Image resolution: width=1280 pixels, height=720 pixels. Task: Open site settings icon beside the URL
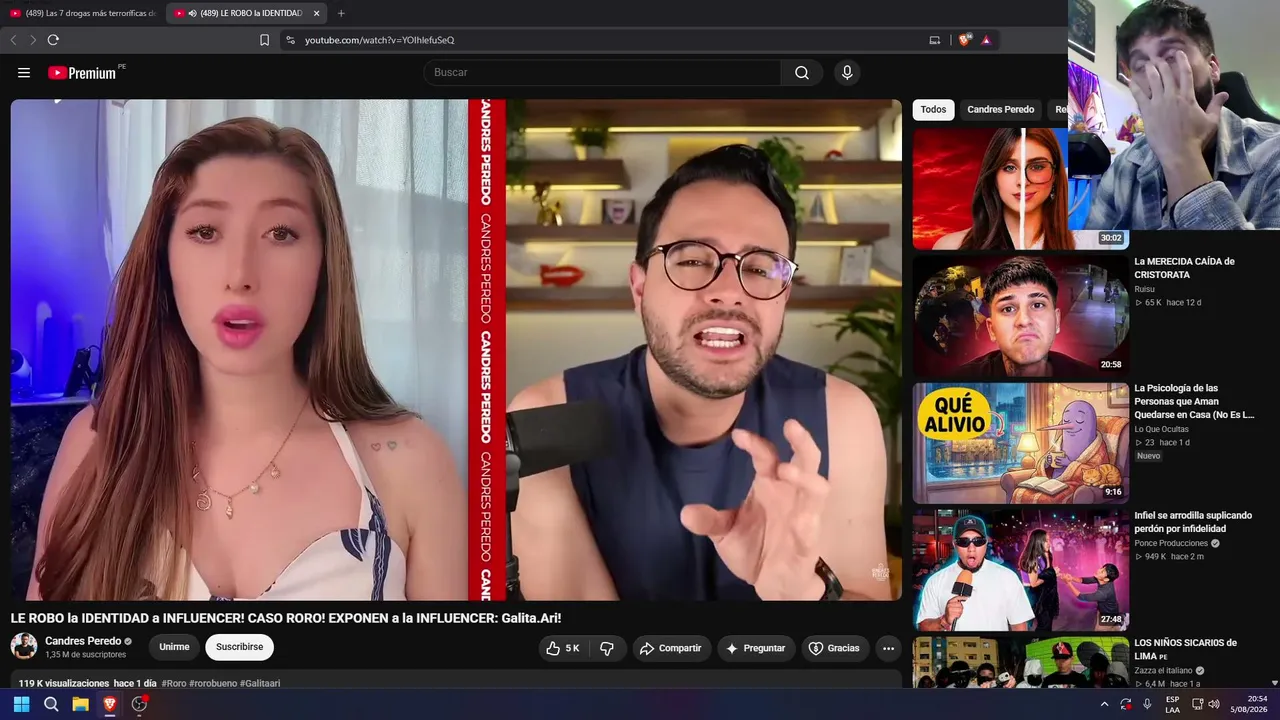point(290,40)
